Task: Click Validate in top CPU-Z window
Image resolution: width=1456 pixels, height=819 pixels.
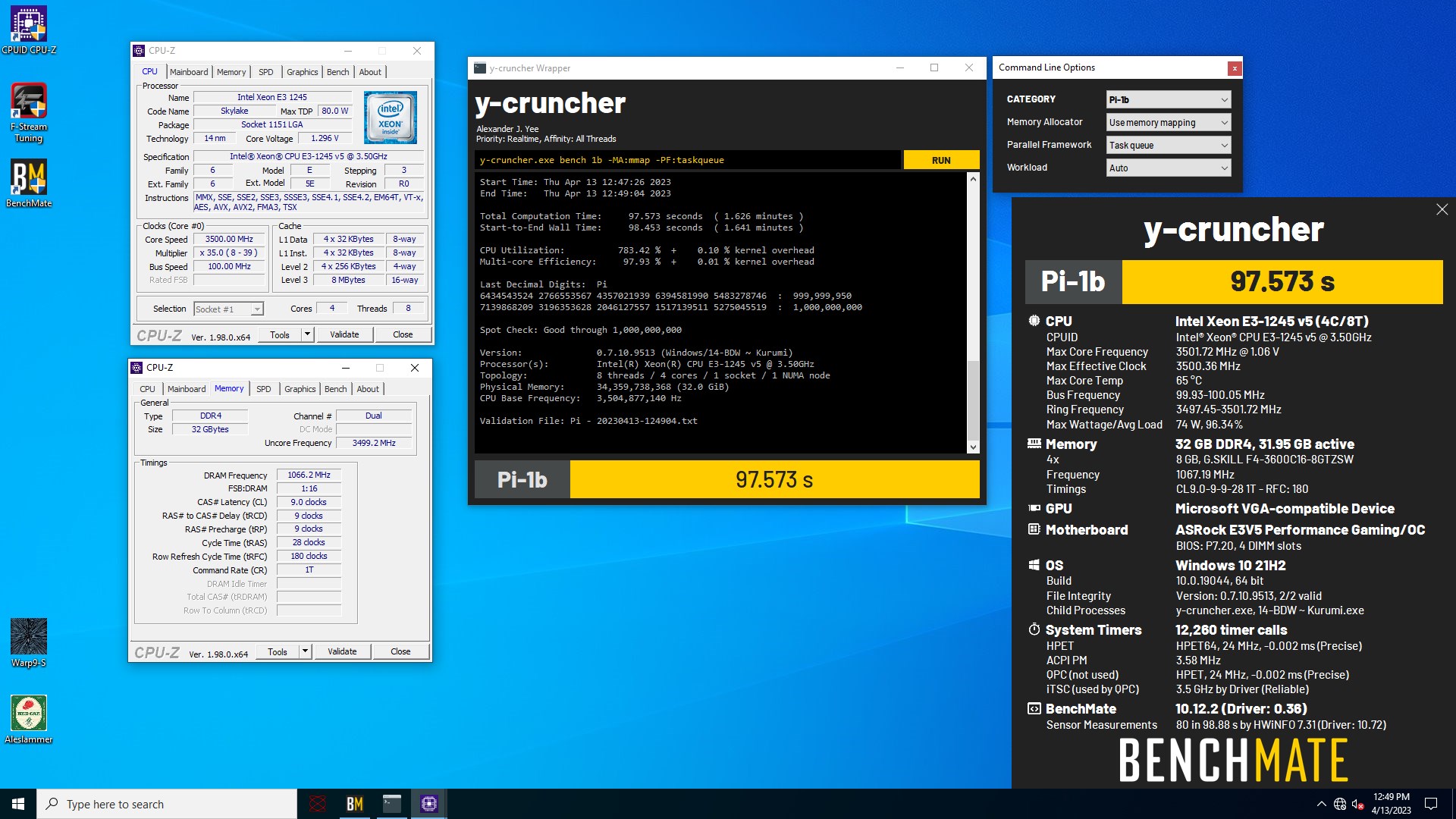Action: [344, 334]
